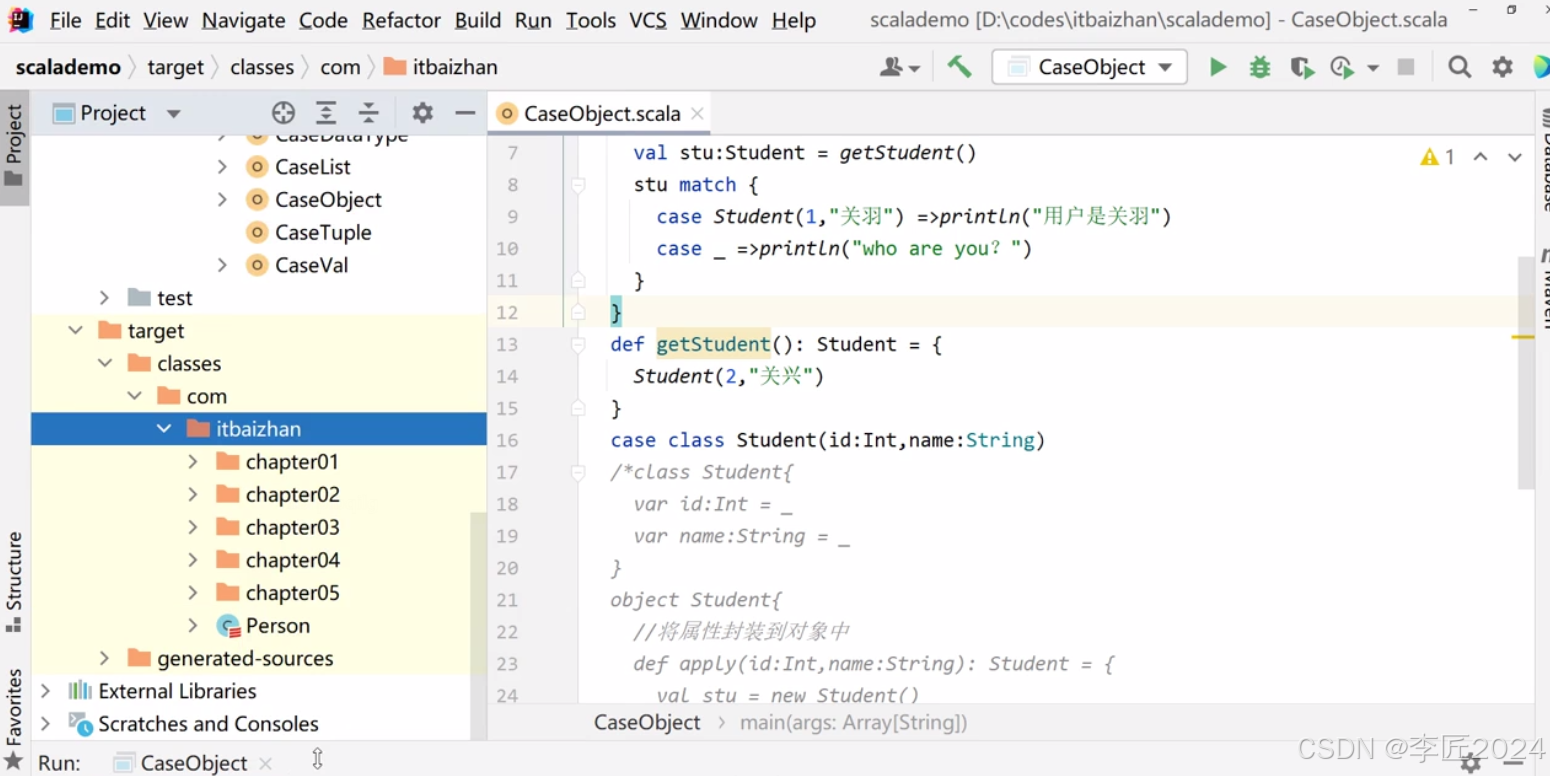Click the yellow warning stripe marker
Viewport: 1550px width, 776px height.
coord(1523,337)
